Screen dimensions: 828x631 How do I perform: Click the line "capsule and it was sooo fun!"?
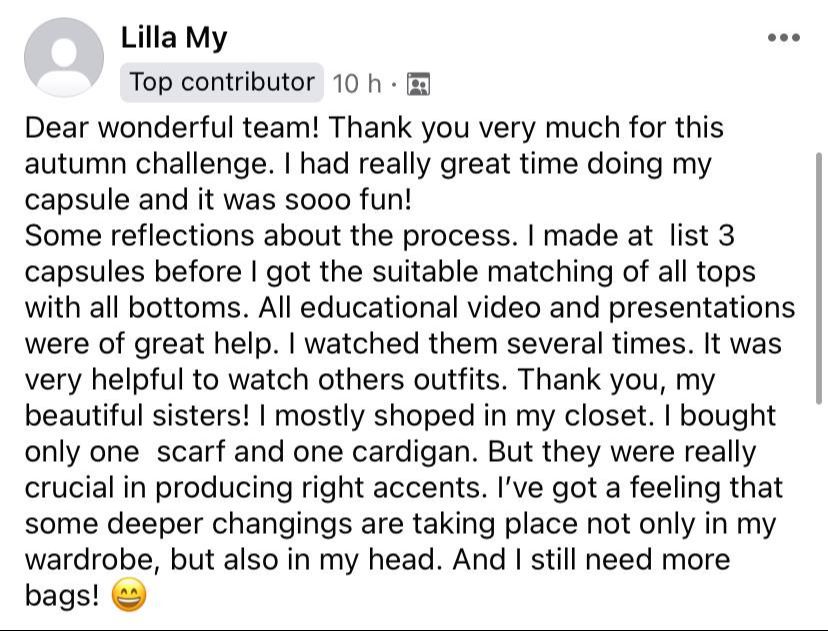coord(218,200)
